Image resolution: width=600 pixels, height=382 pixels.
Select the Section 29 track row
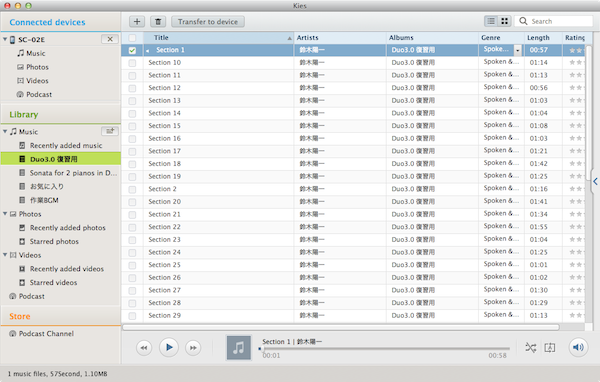coord(353,315)
